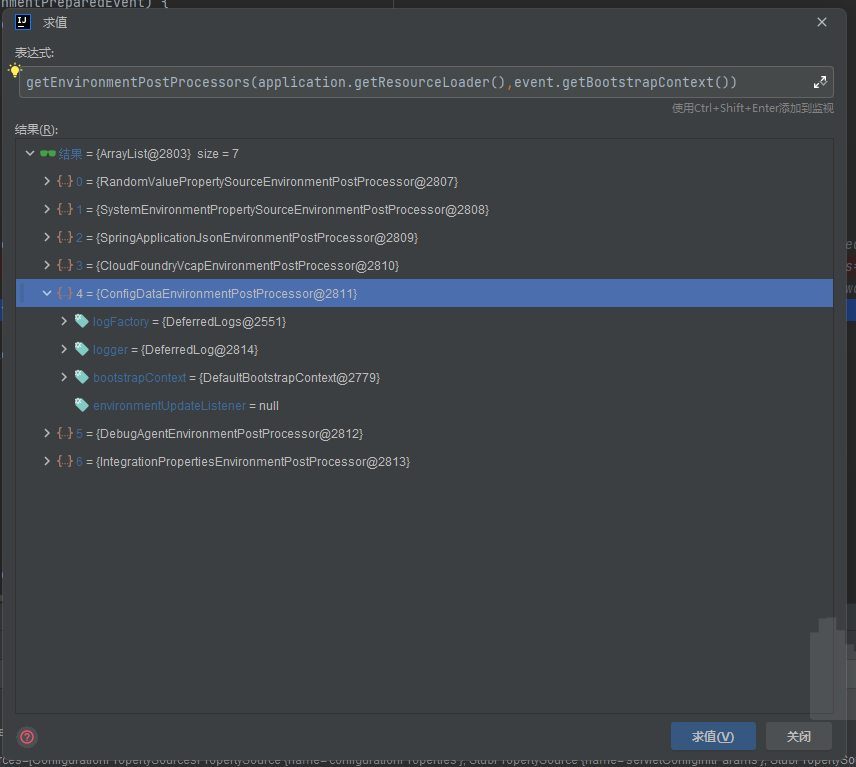Collapse the root 结果 ArrayList node
This screenshot has height=767, width=856.
tap(29, 153)
